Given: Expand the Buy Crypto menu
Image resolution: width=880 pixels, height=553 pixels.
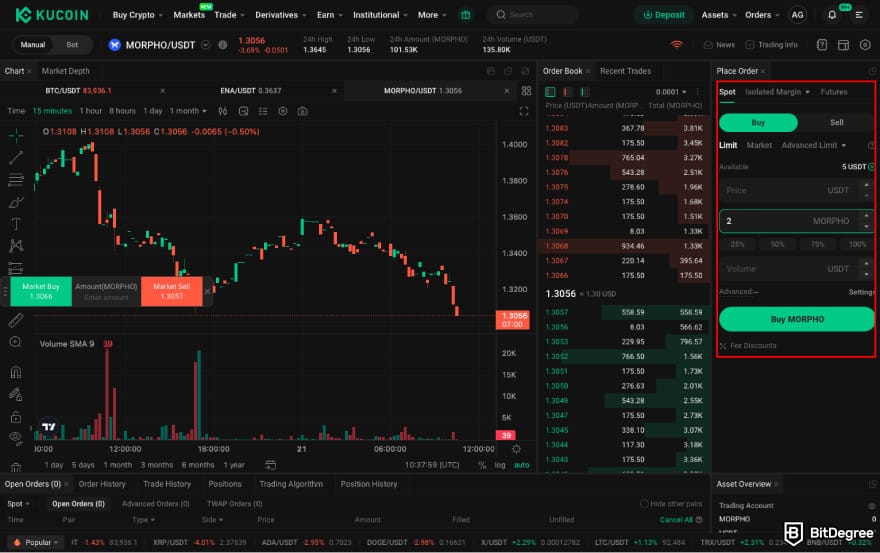Looking at the screenshot, I should point(138,15).
